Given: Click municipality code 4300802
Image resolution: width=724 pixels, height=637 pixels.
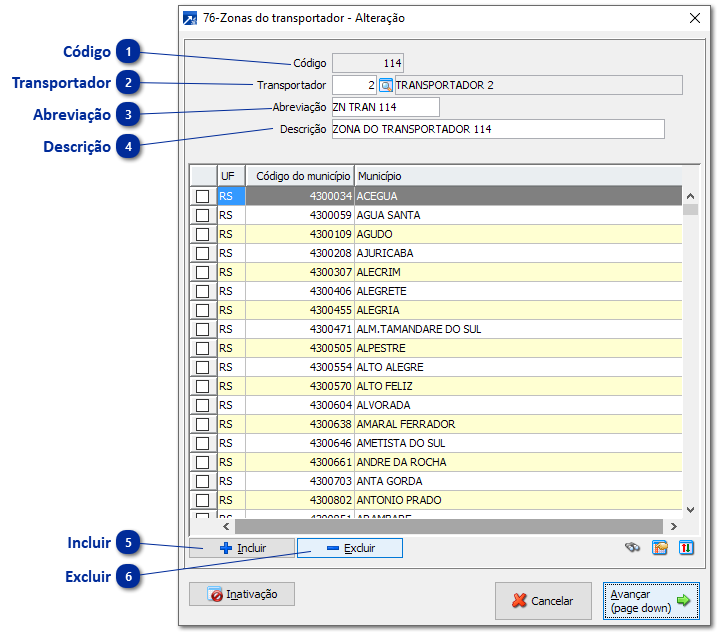Looking at the screenshot, I should click(x=300, y=500).
